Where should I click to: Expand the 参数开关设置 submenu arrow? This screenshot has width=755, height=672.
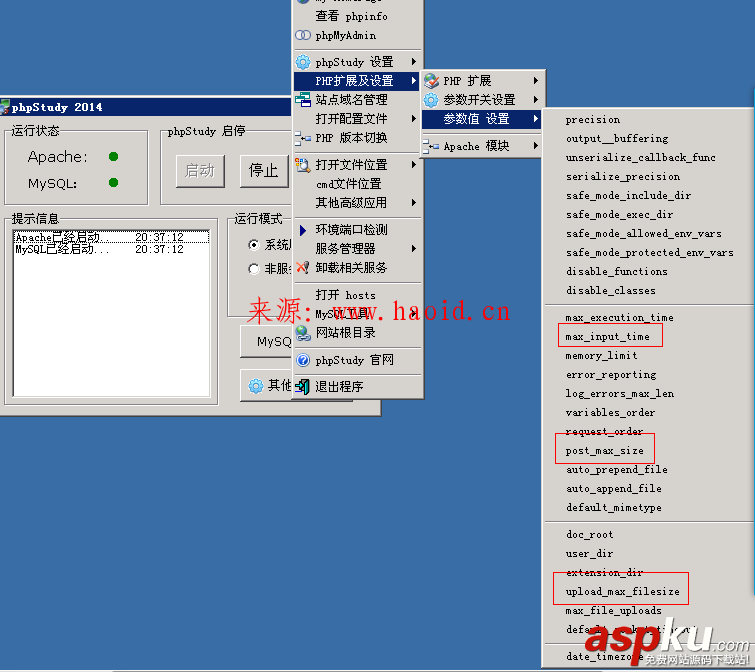(x=535, y=100)
